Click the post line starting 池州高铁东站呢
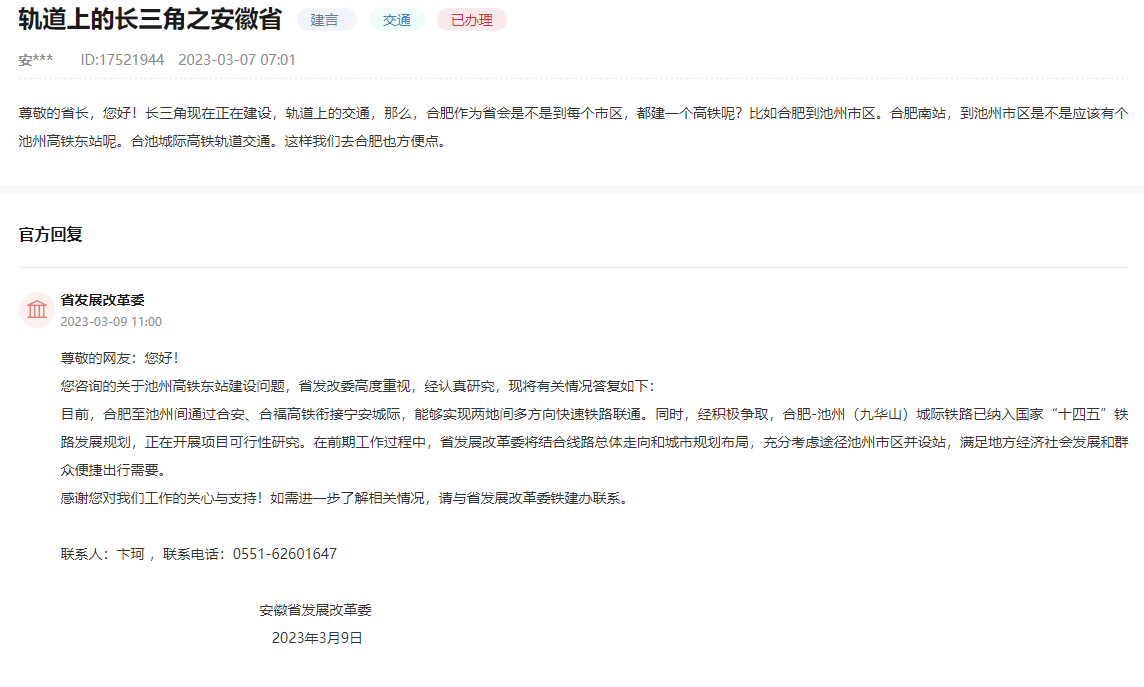 pyautogui.click(x=233, y=141)
